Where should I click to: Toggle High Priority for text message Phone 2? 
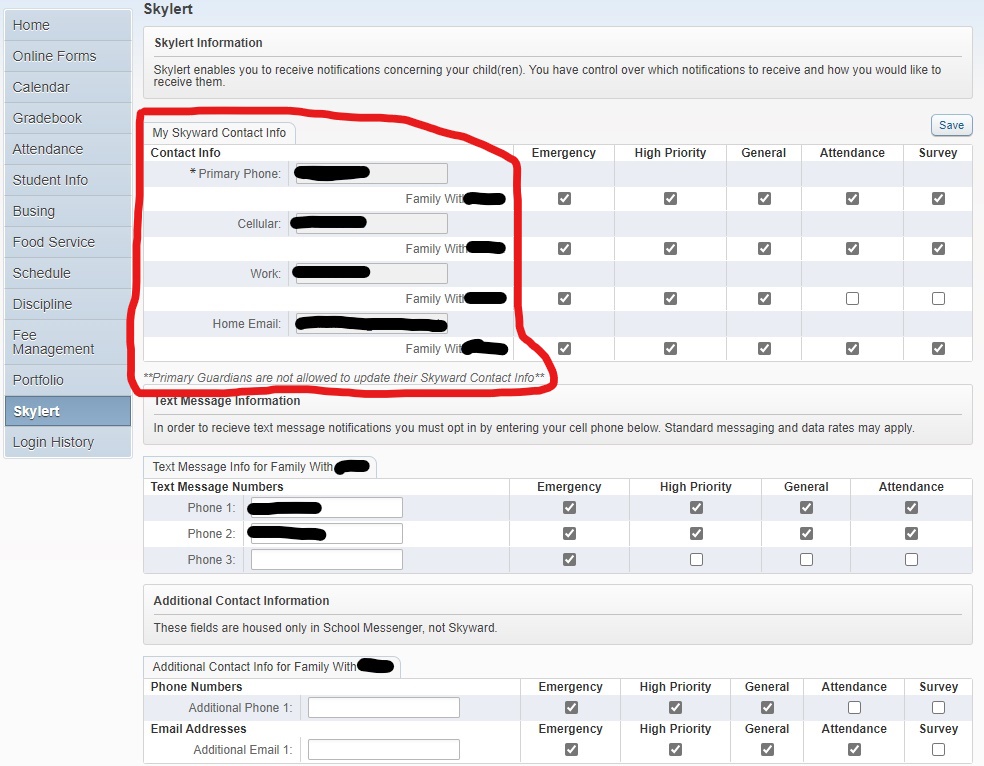696,533
